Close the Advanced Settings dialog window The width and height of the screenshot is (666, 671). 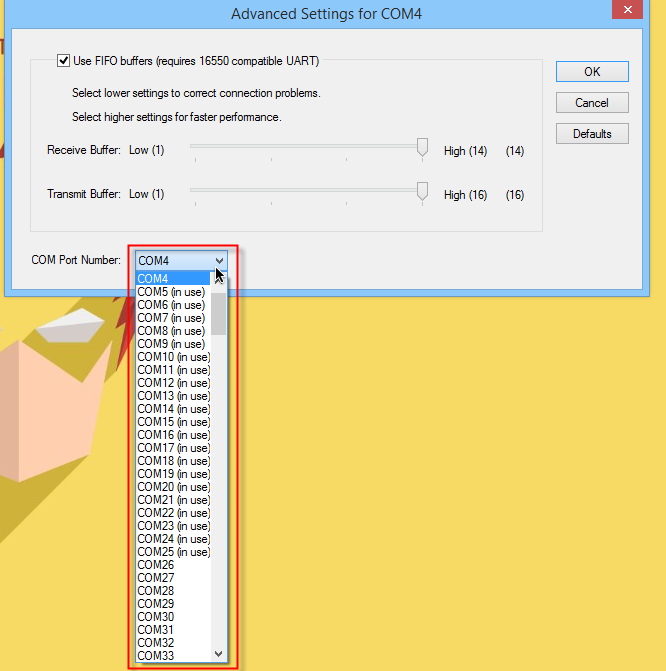626,10
